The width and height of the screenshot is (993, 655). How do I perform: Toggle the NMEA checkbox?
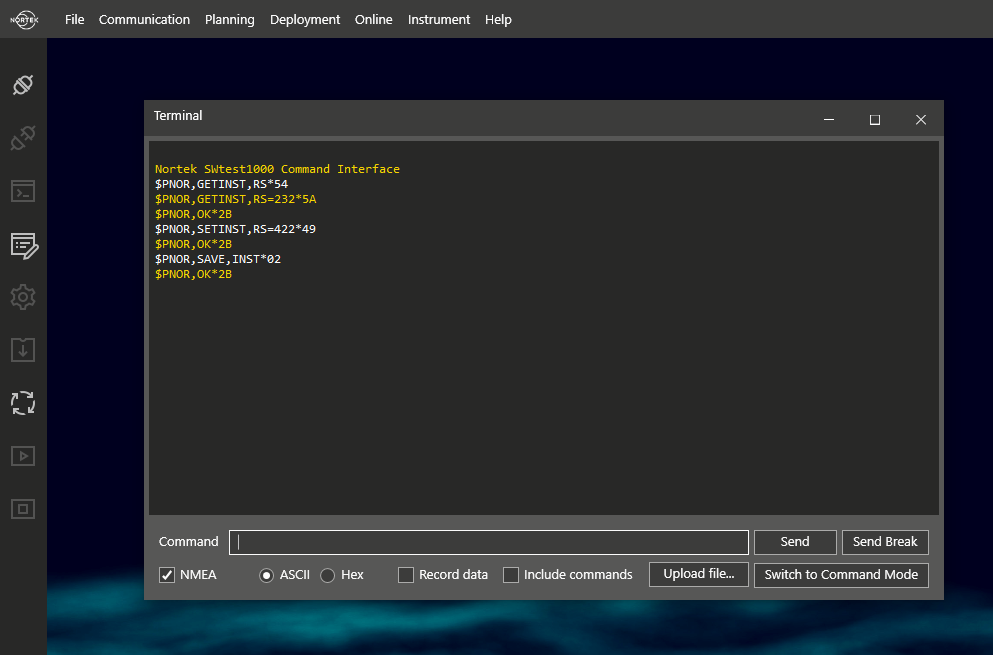click(167, 575)
